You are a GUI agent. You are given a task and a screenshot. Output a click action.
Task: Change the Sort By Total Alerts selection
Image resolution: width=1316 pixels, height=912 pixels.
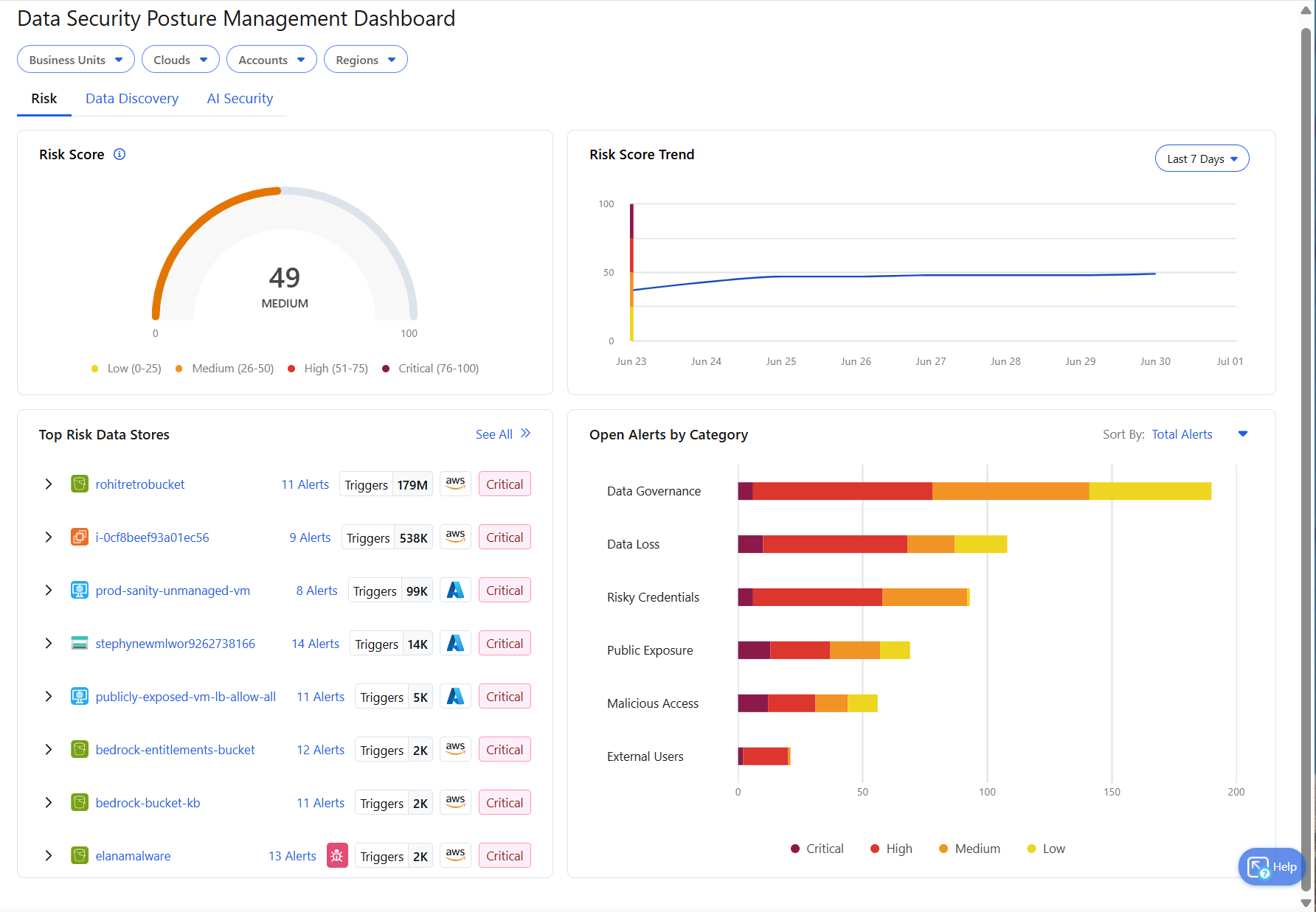coord(1181,434)
